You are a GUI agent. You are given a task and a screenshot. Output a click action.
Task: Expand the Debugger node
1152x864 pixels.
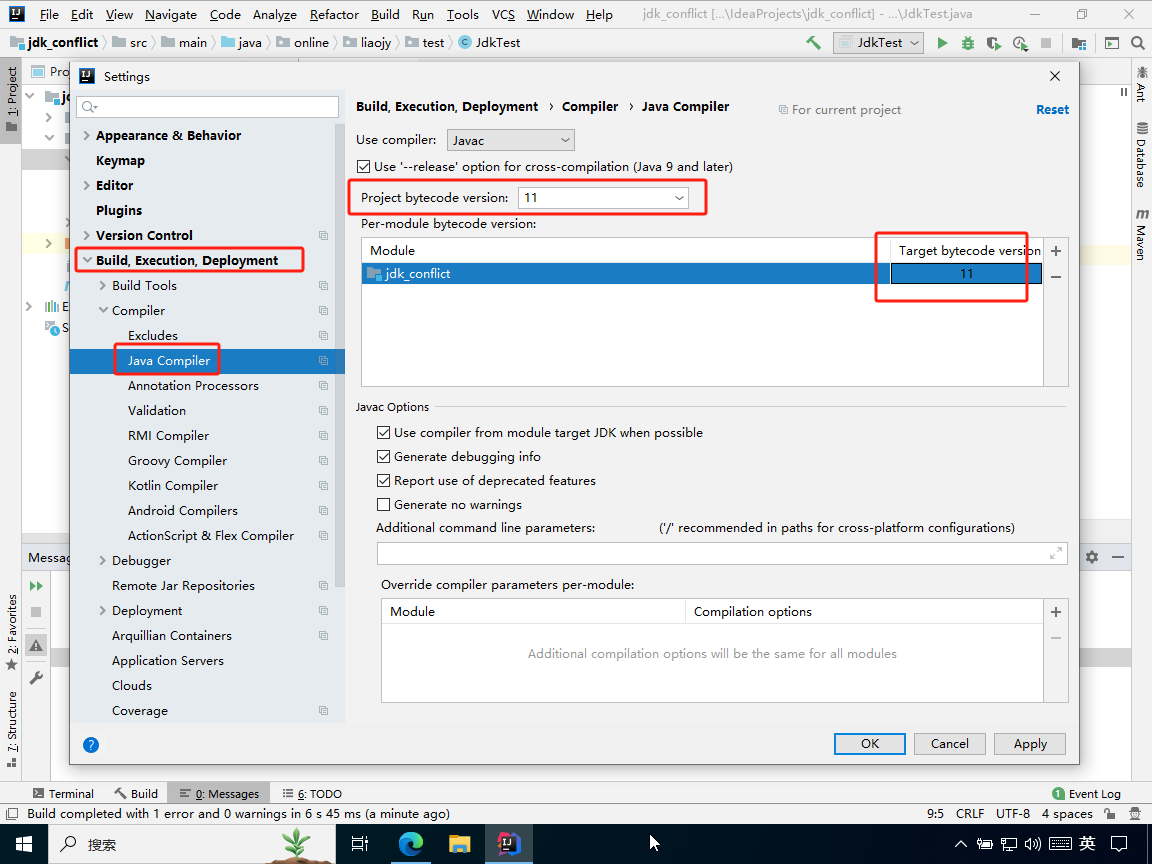pyautogui.click(x=103, y=561)
